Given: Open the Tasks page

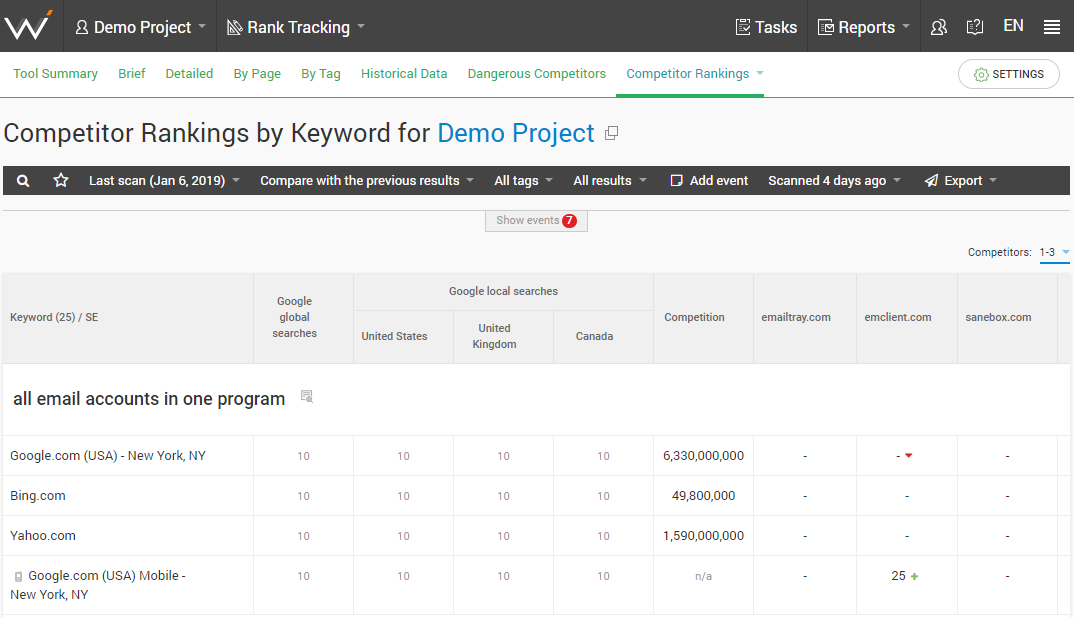Looking at the screenshot, I should pyautogui.click(x=766, y=27).
